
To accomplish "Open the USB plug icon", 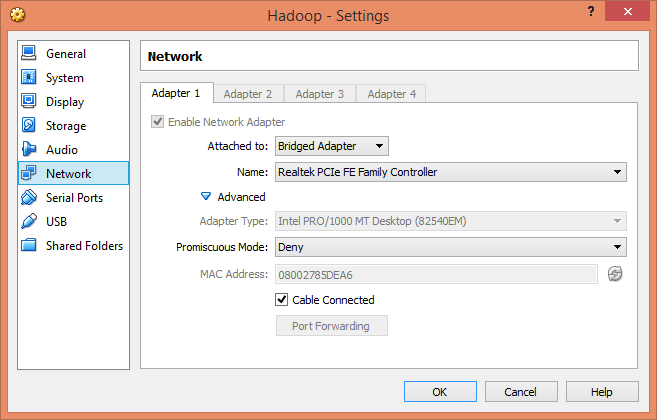I will click(x=29, y=221).
